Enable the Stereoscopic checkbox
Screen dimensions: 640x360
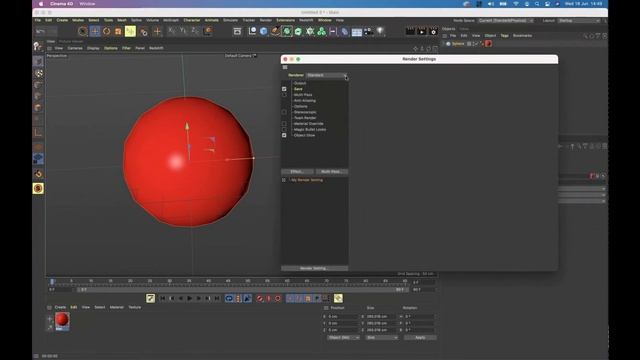[284, 112]
